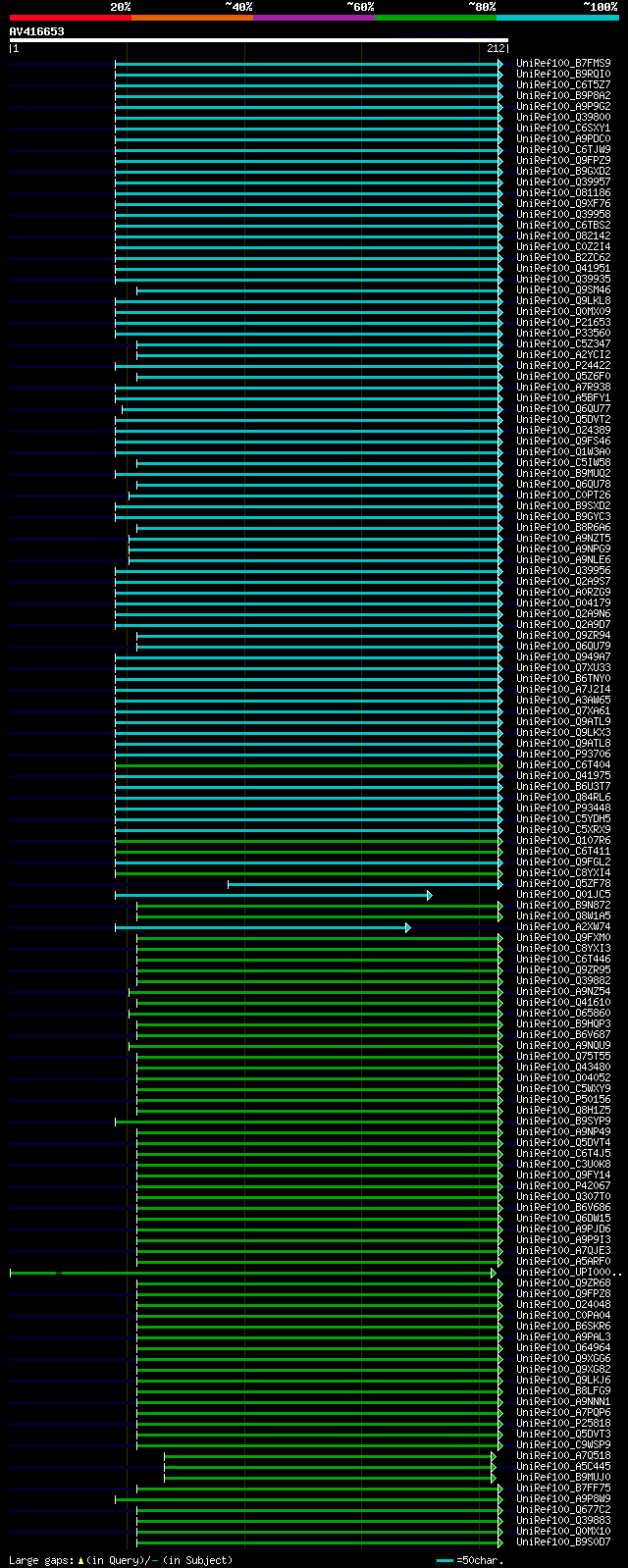Select the UniRef100_C6T411 label
628x1568 pixels.
pos(563,851)
